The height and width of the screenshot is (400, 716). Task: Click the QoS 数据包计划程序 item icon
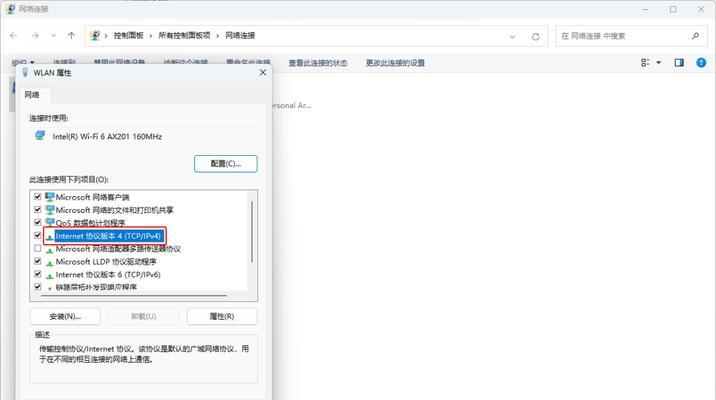pyautogui.click(x=49, y=222)
